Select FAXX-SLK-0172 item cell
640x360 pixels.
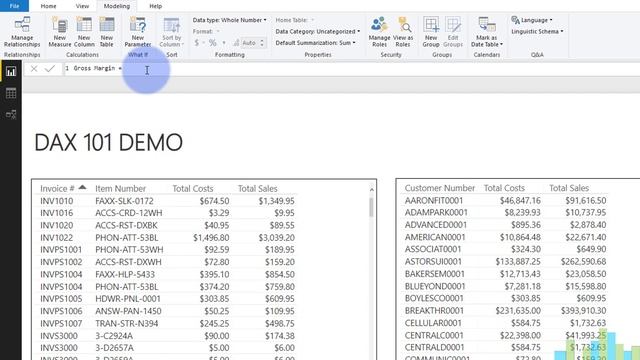point(124,201)
